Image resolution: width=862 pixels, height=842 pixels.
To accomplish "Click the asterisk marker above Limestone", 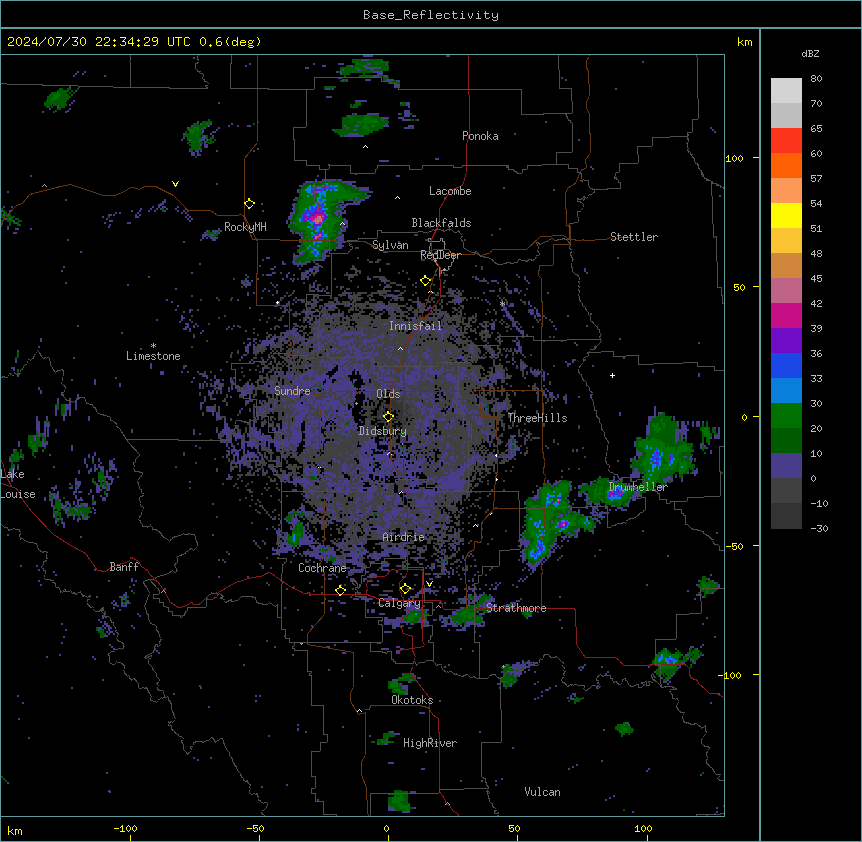I will coord(153,346).
